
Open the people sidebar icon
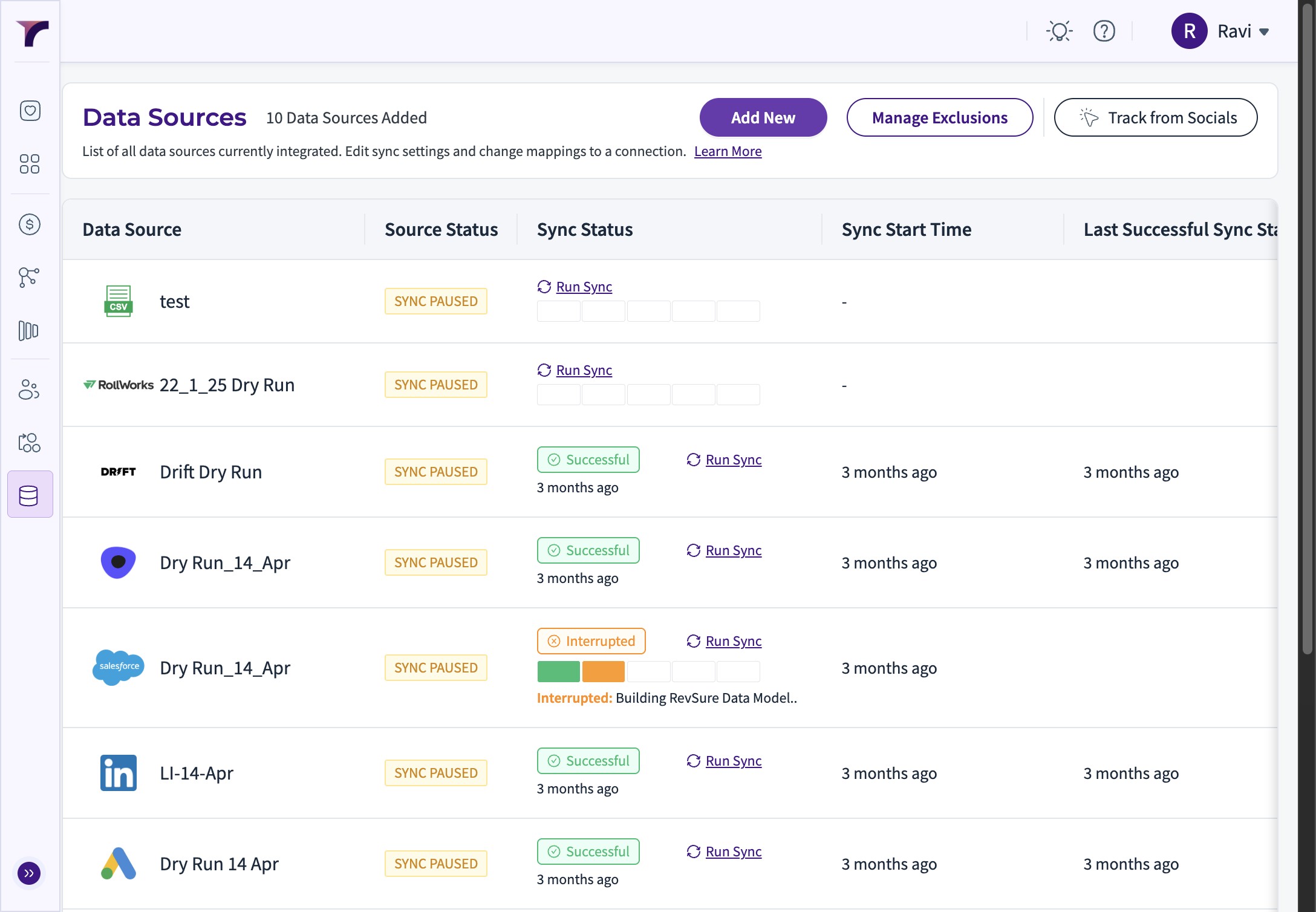tap(30, 389)
